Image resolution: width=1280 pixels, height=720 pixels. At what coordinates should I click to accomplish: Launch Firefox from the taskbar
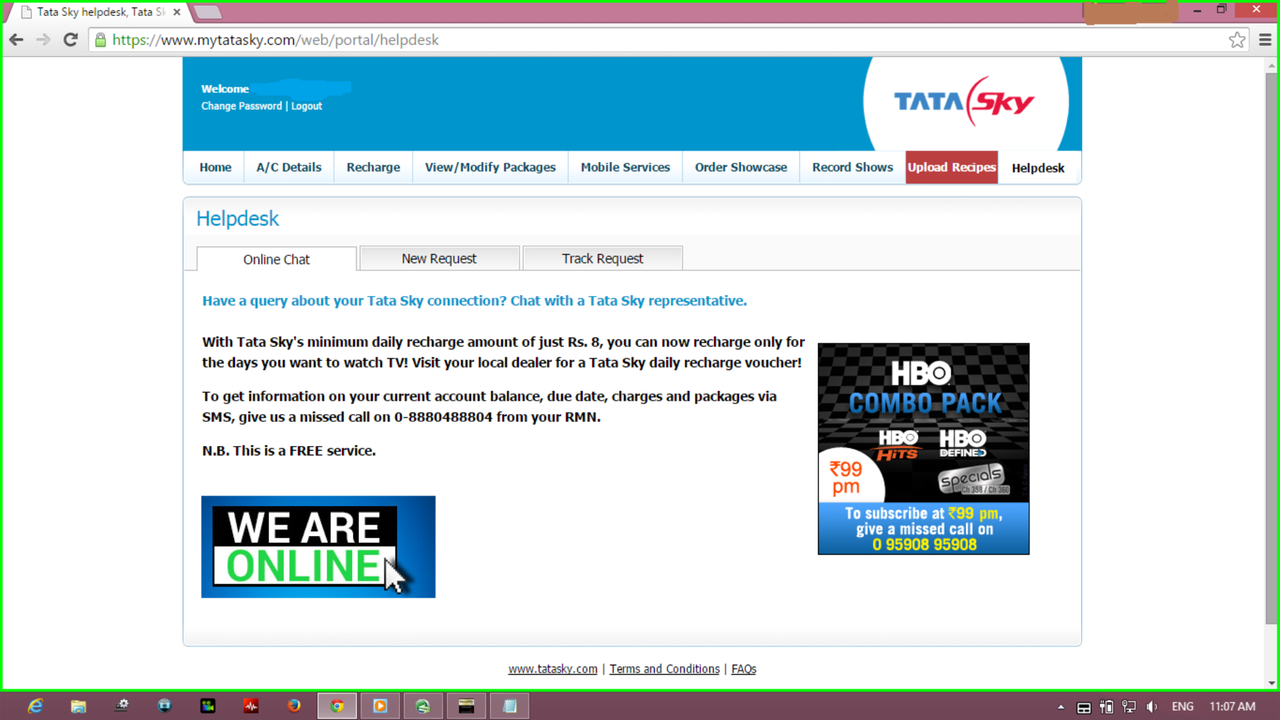pos(294,706)
